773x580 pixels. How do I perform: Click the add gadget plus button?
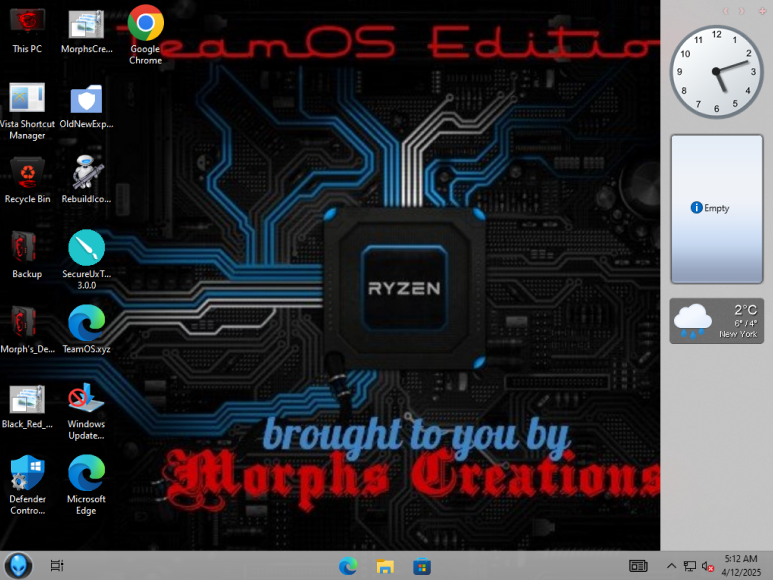pyautogui.click(x=762, y=11)
